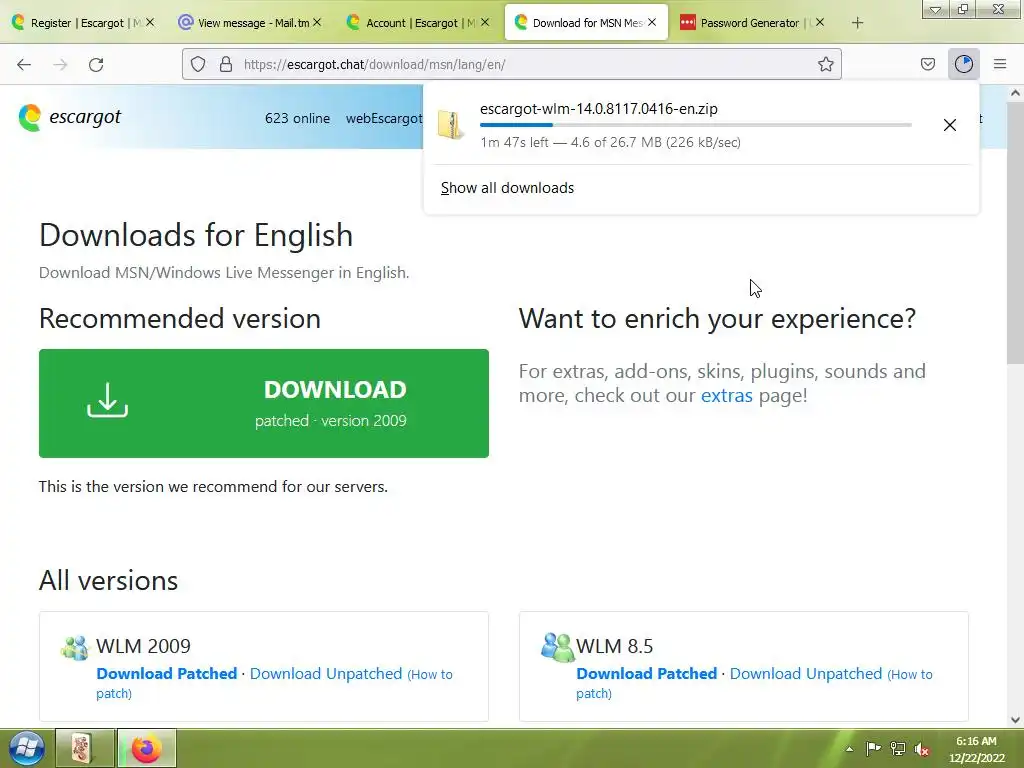Click the escargot-wlm-14.0.8117.0416-en.zip filename
The height and width of the screenshot is (768, 1024).
[x=598, y=108]
